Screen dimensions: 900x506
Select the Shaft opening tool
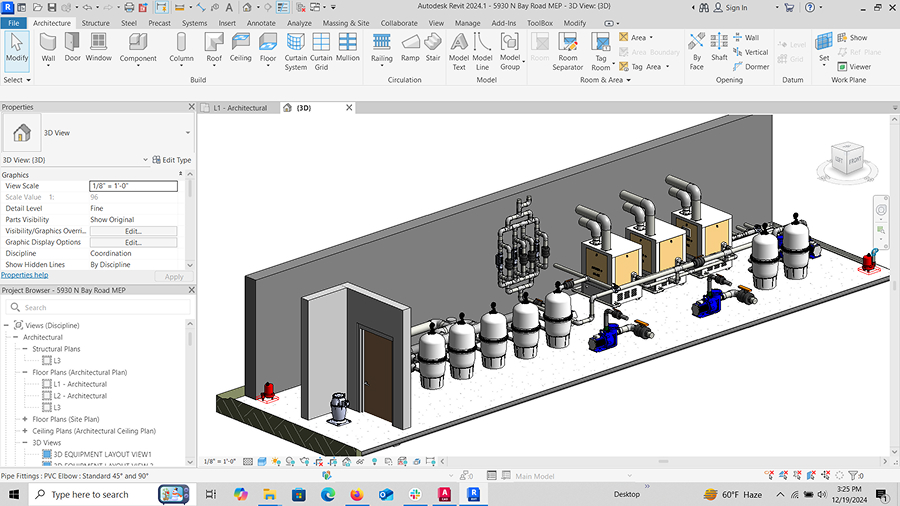point(719,47)
